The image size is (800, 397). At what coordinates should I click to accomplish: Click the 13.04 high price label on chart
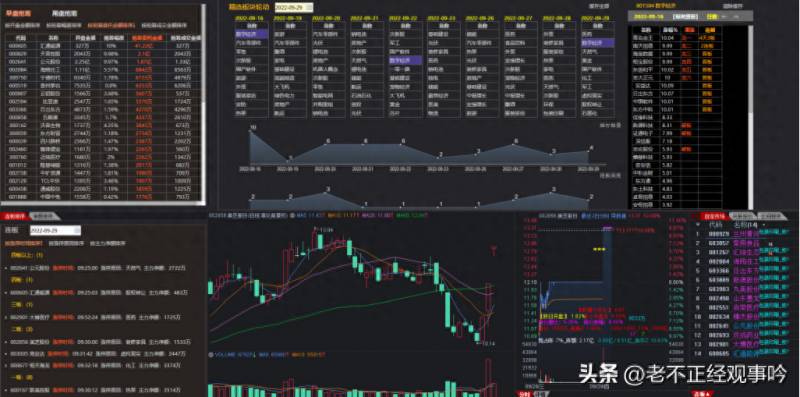pyautogui.click(x=326, y=230)
